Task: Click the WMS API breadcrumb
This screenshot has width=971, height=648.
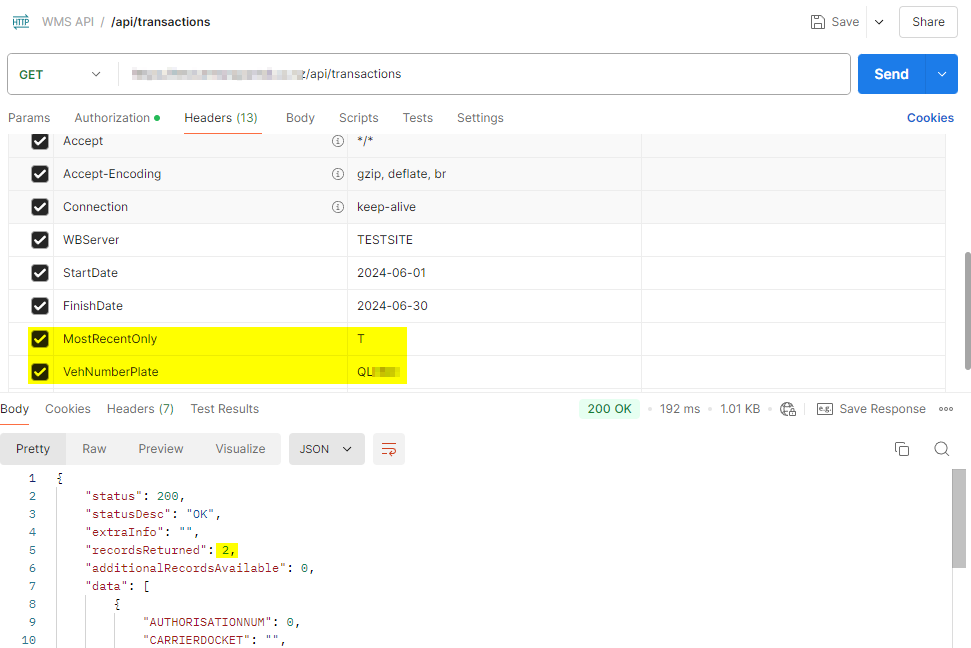Action: (68, 22)
